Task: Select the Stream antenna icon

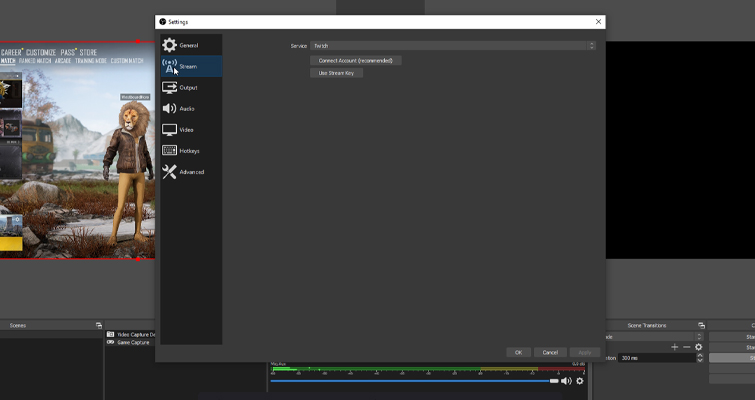Action: click(170, 66)
